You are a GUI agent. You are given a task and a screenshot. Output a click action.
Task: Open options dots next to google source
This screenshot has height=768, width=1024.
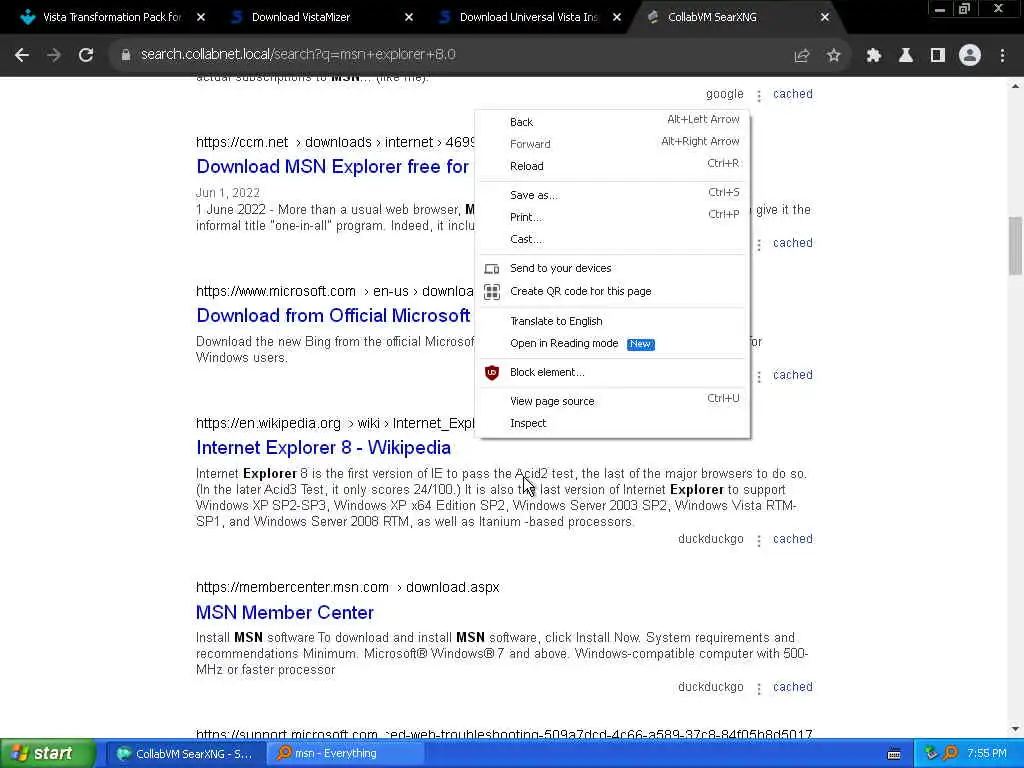coord(758,95)
